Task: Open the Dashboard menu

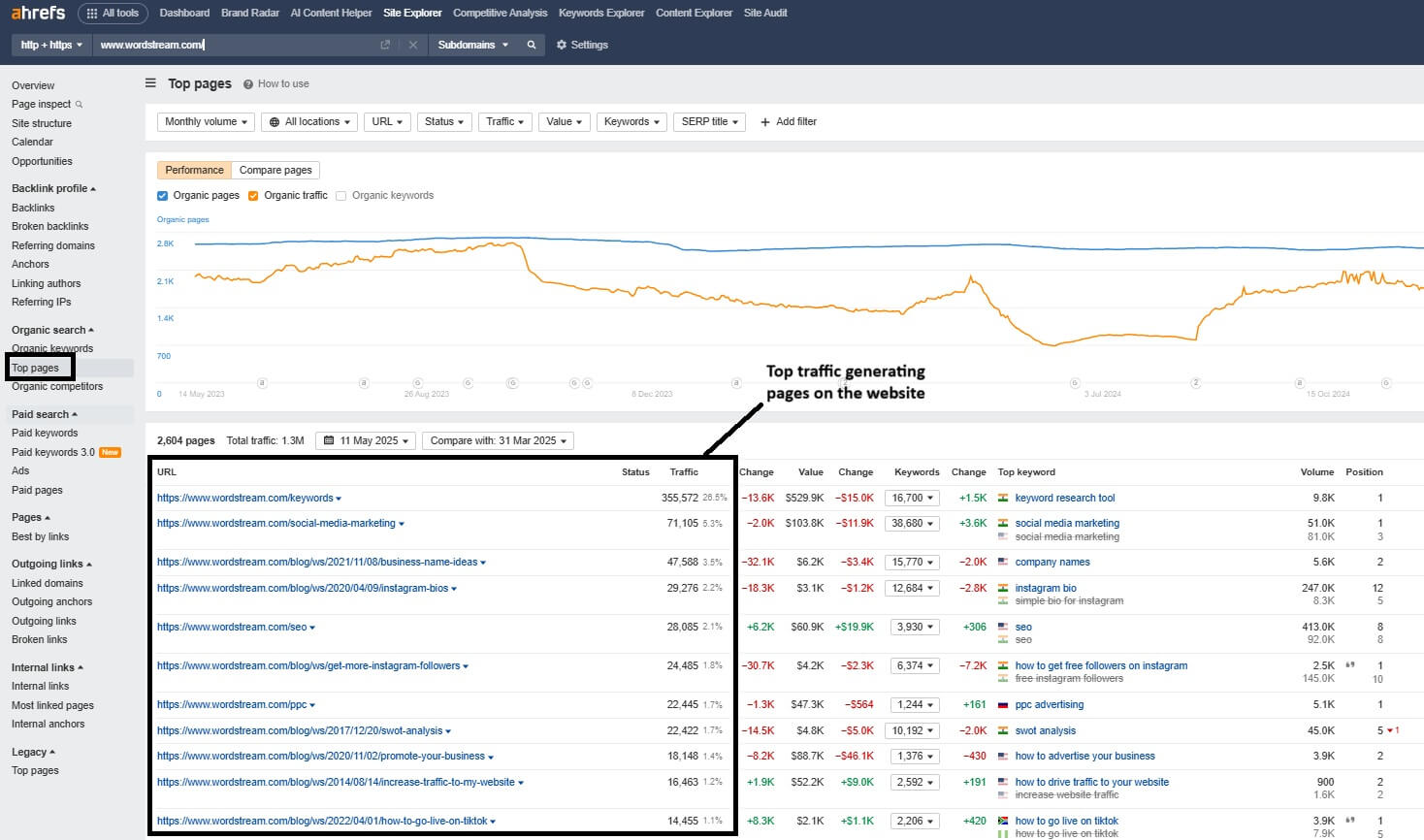Action: point(184,13)
